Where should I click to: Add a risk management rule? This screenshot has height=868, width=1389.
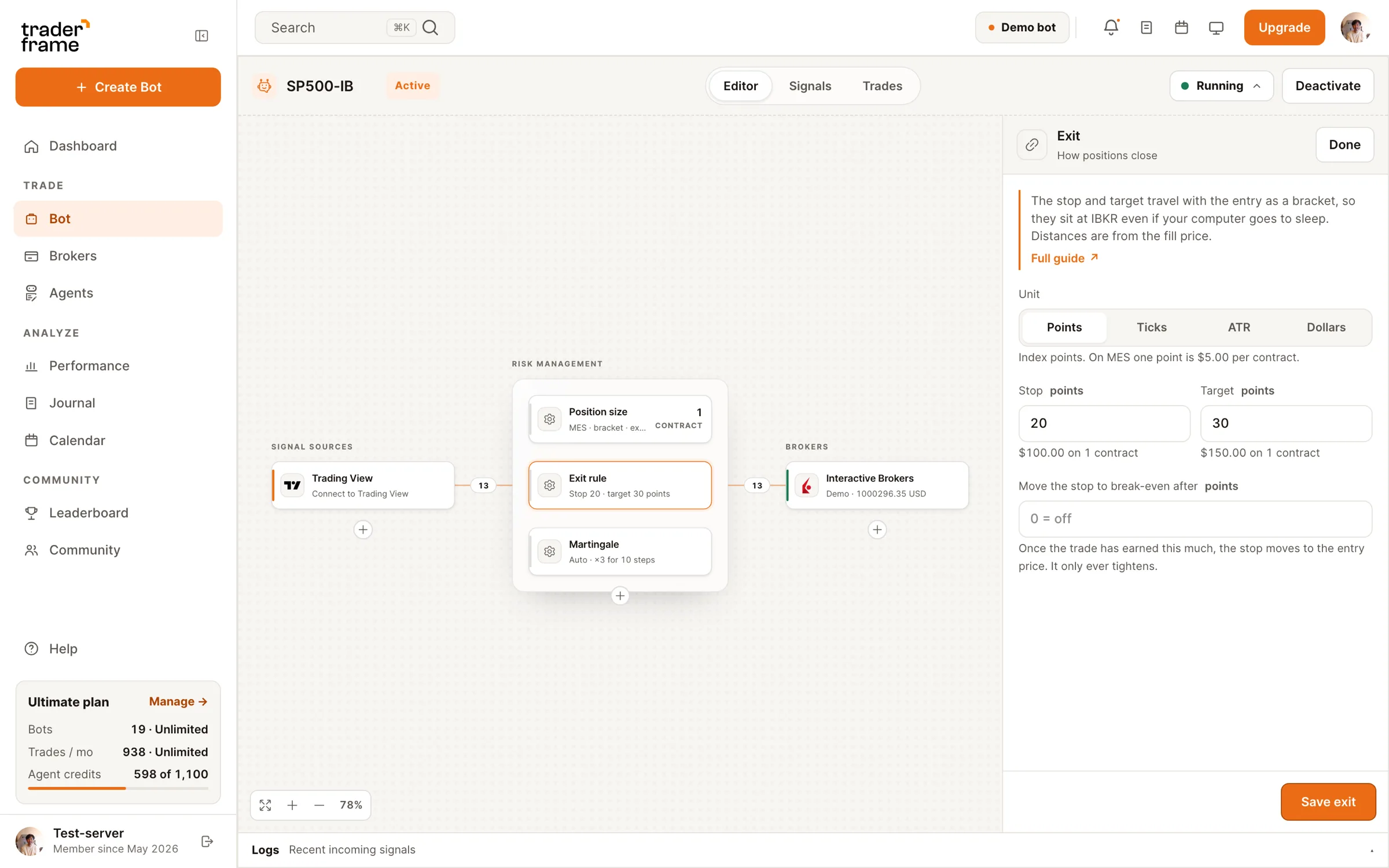point(620,595)
